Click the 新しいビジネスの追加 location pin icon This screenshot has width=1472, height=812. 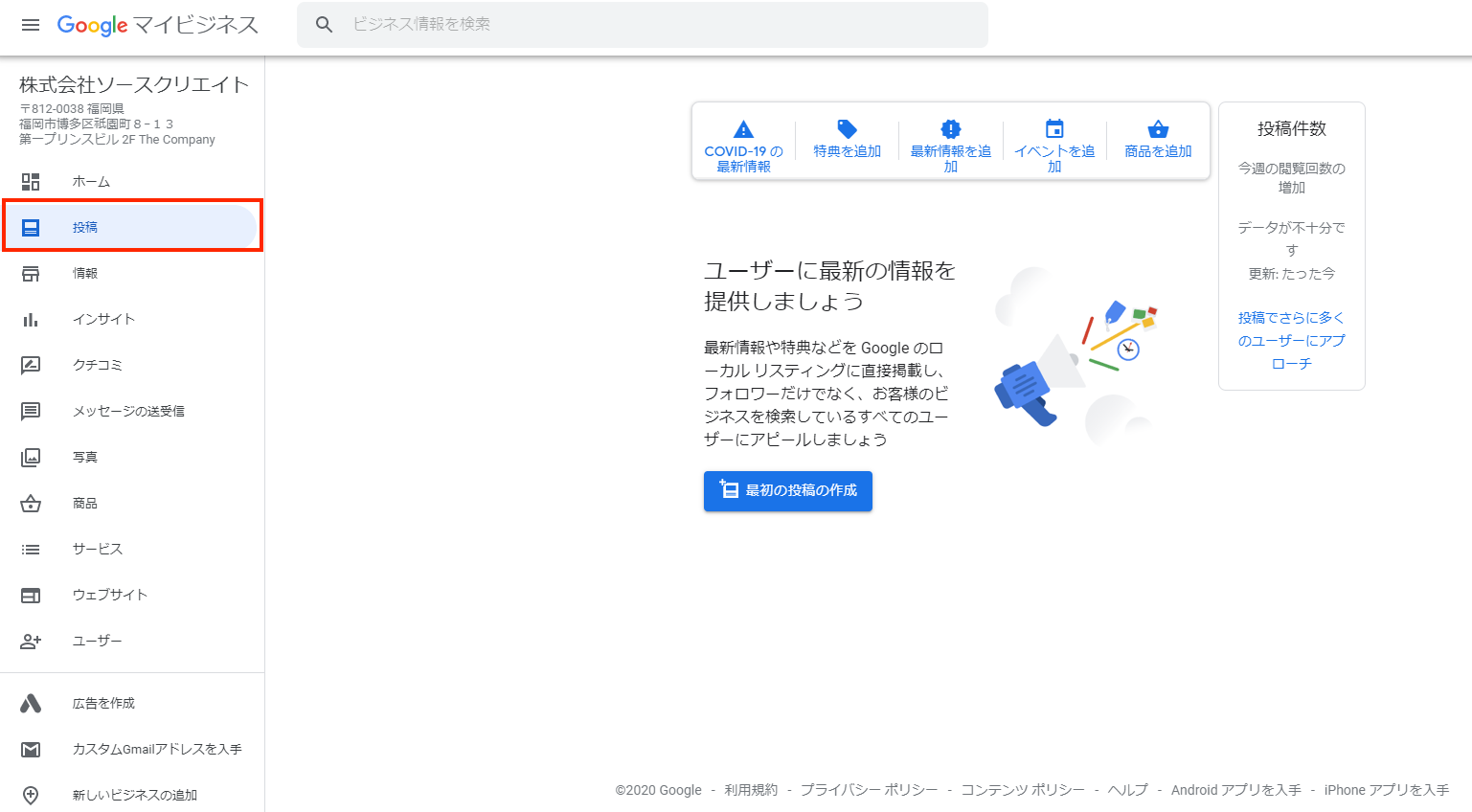coord(31,796)
